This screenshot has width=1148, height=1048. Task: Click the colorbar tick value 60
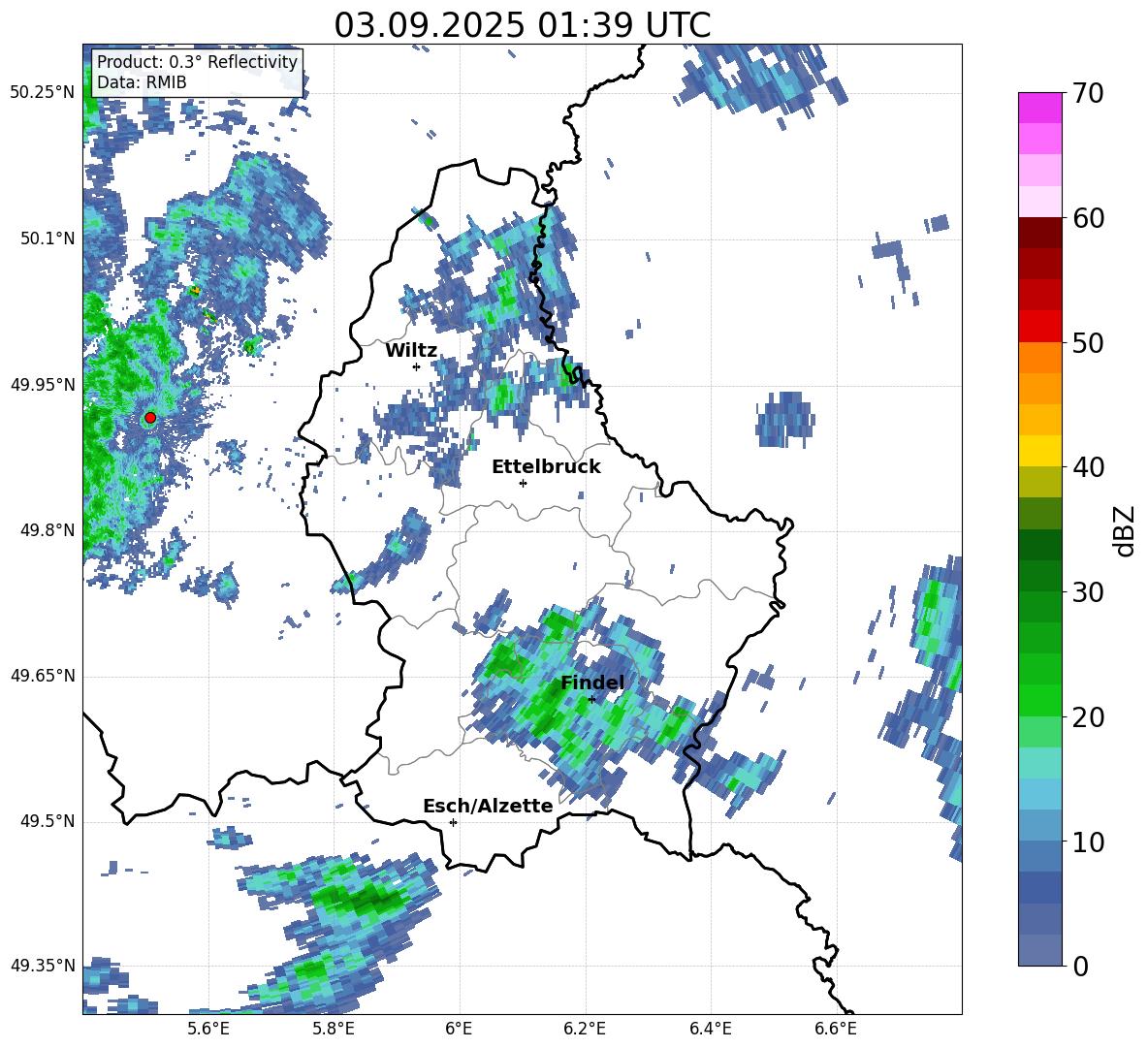1088,218
